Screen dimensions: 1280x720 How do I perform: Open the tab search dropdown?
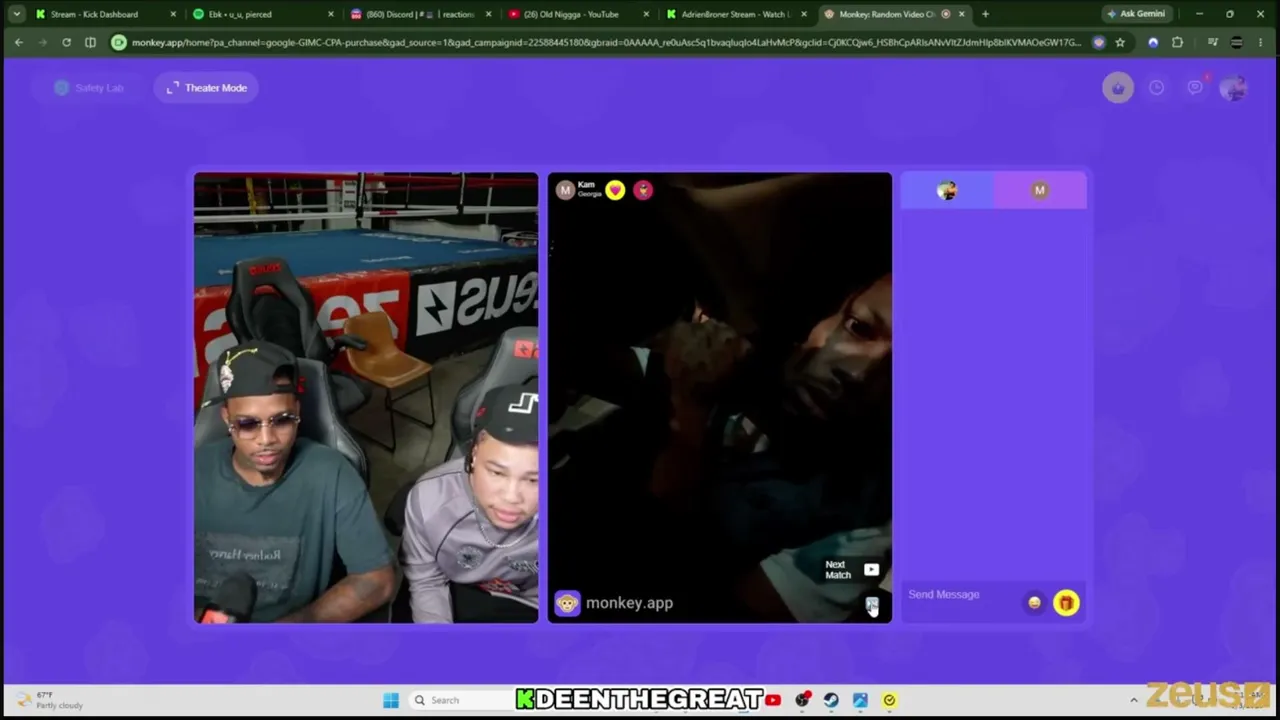(16, 14)
